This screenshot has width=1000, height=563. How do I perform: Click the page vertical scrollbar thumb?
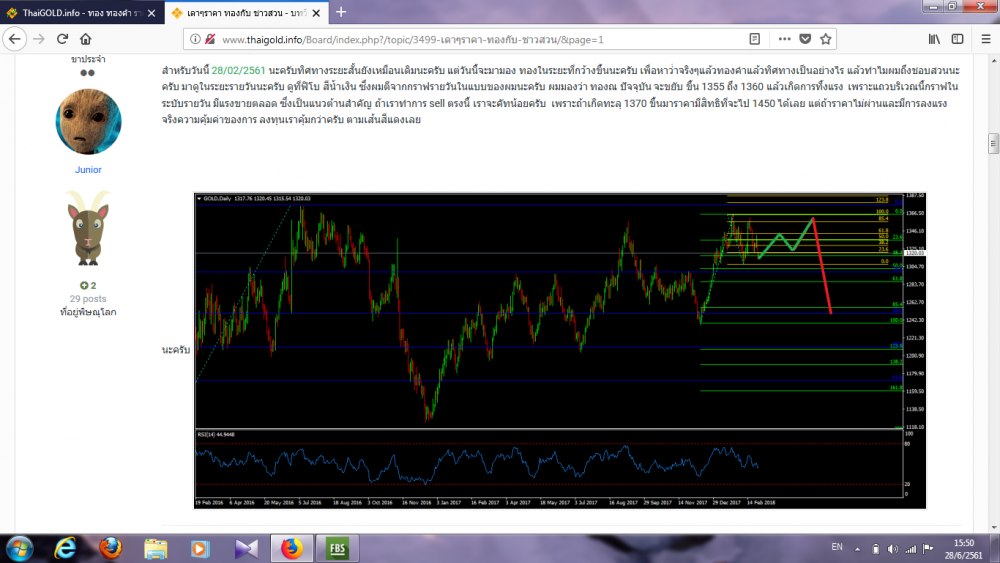pos(993,142)
